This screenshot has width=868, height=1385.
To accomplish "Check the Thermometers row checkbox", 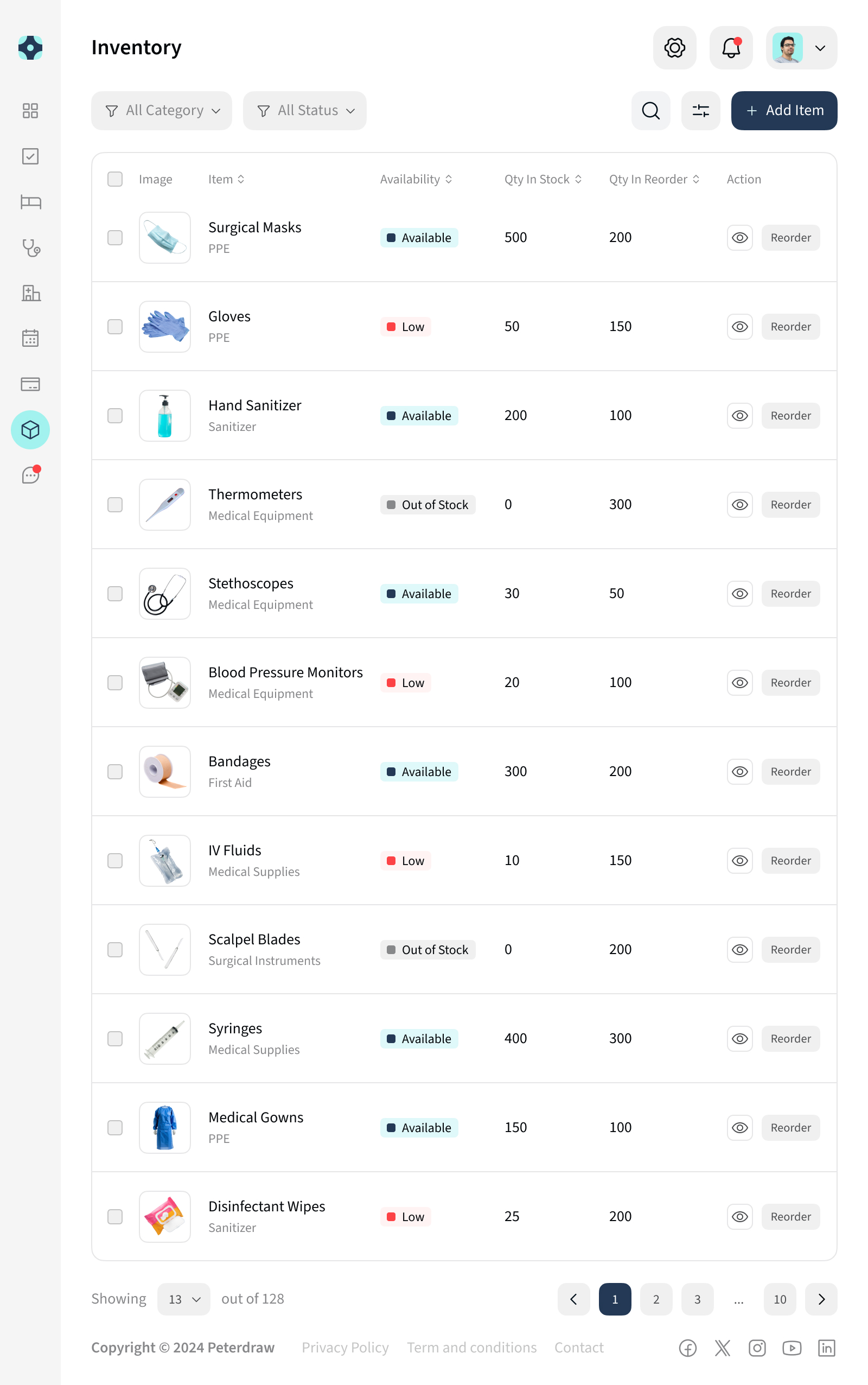I will coord(114,504).
